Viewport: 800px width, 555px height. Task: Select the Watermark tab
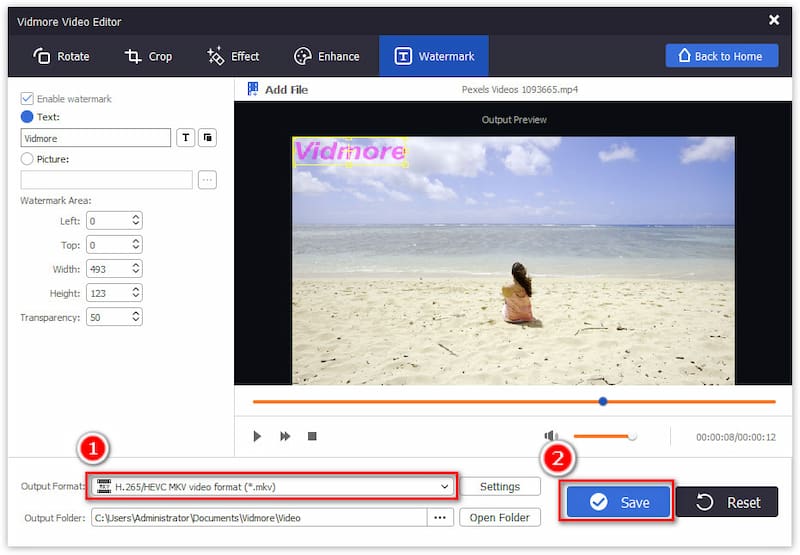pyautogui.click(x=434, y=56)
